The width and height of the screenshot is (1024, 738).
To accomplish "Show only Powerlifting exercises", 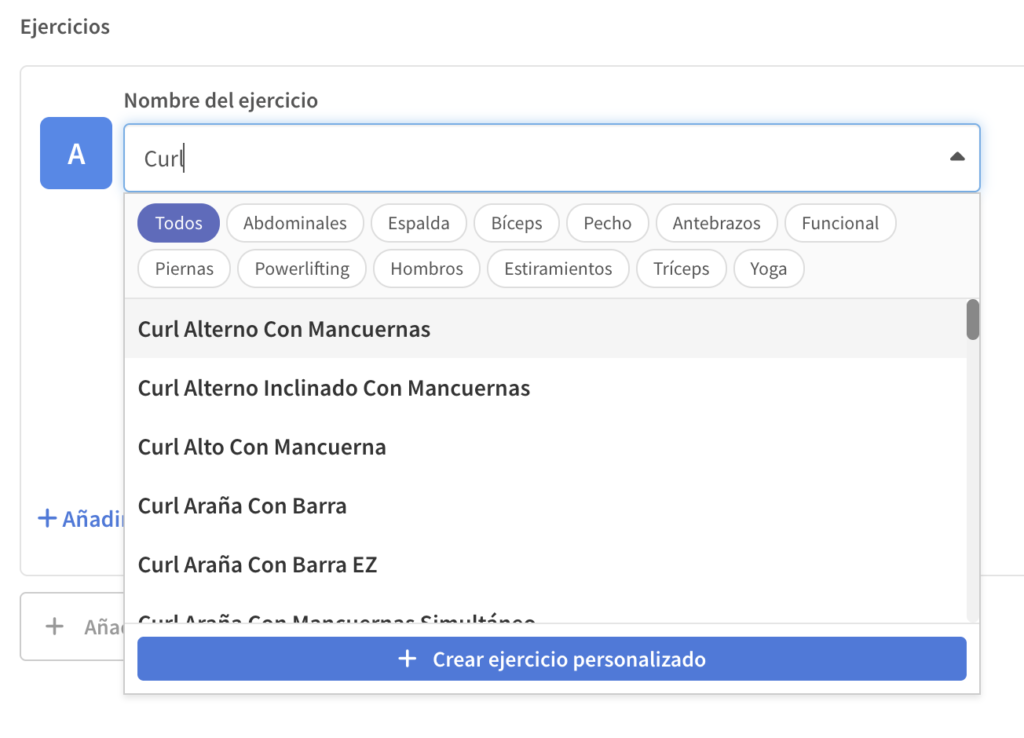I will click(302, 269).
